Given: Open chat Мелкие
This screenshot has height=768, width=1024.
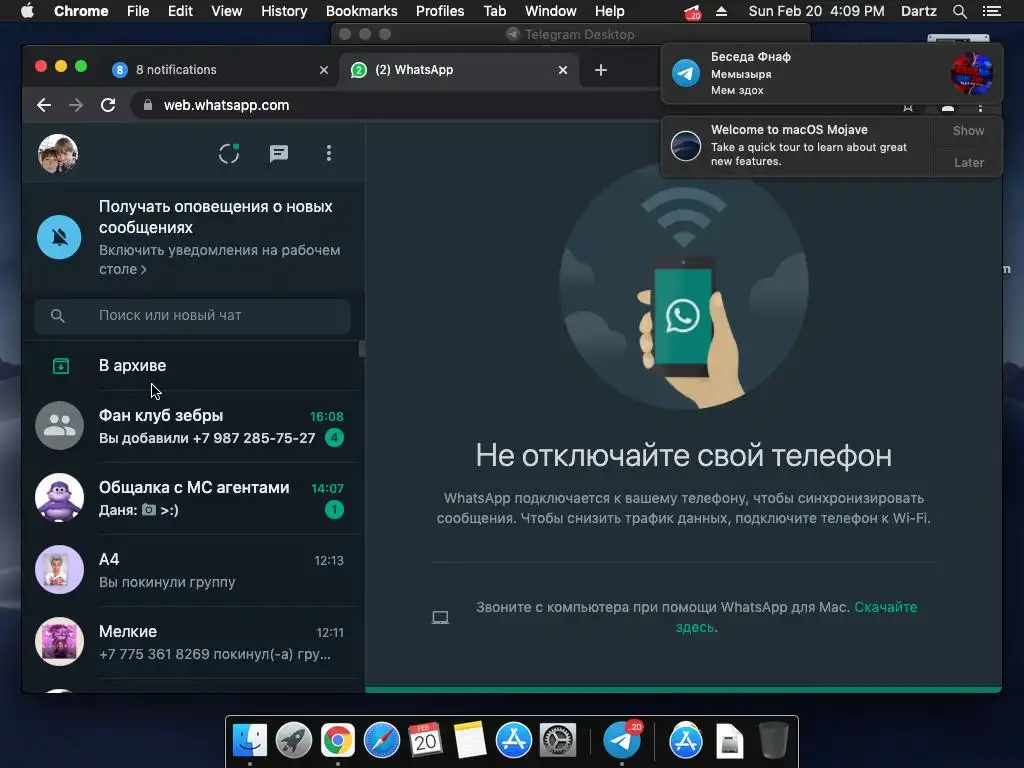Looking at the screenshot, I should pos(193,642).
